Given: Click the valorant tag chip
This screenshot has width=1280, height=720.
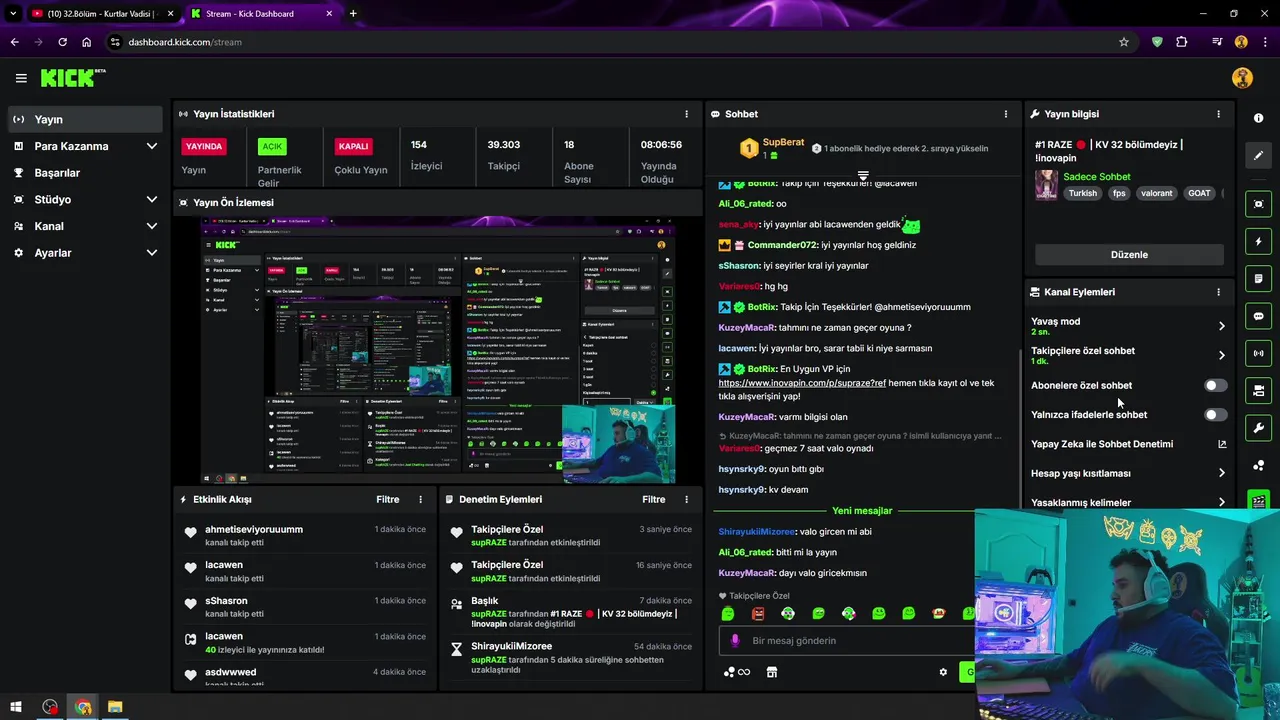Looking at the screenshot, I should point(1156,194).
